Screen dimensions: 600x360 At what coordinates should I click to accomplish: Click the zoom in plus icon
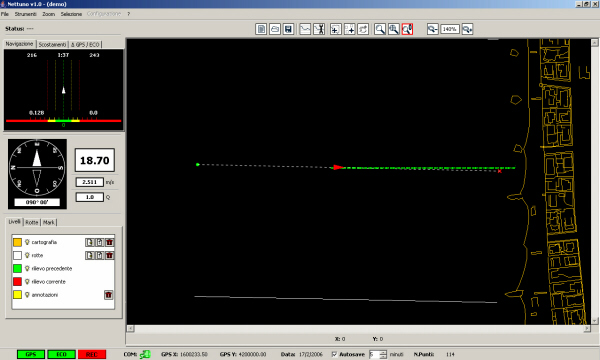(x=467, y=29)
